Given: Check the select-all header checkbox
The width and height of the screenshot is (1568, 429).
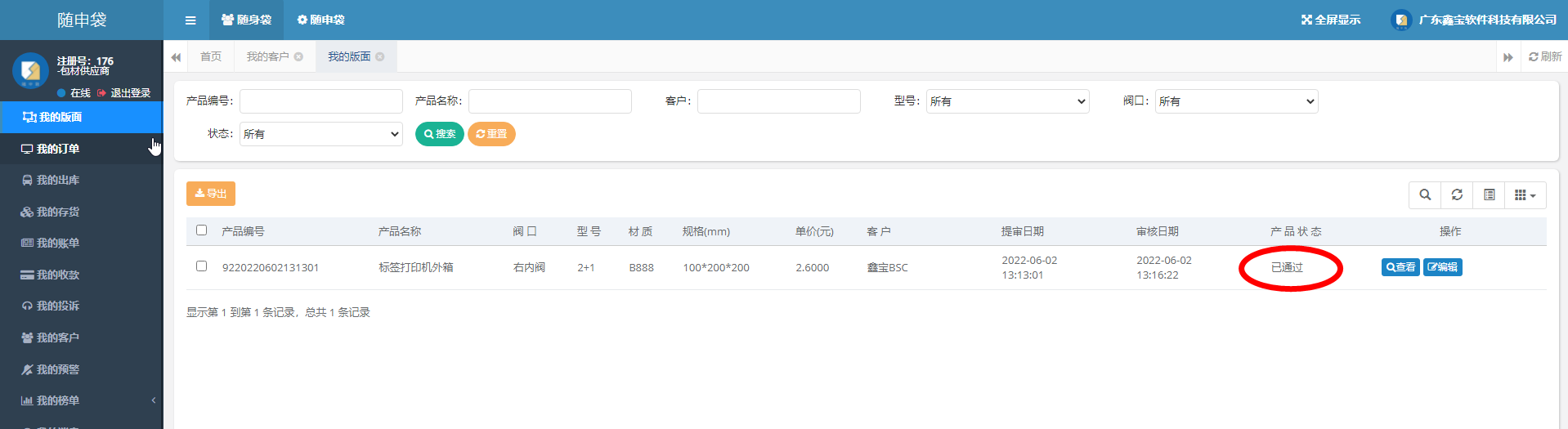Looking at the screenshot, I should (x=202, y=230).
